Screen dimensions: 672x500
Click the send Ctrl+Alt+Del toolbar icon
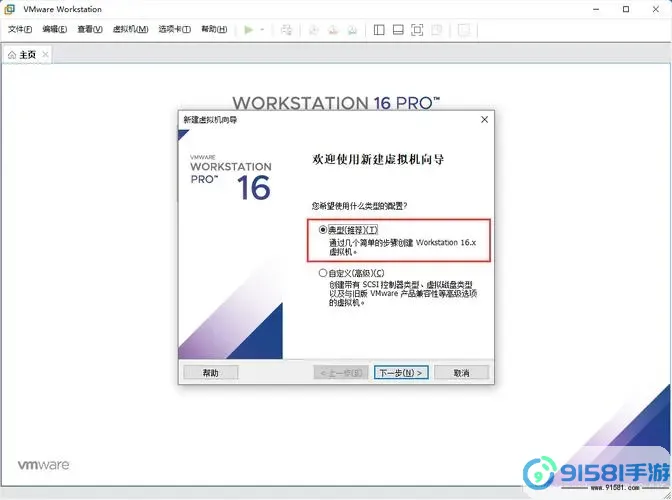[x=286, y=30]
